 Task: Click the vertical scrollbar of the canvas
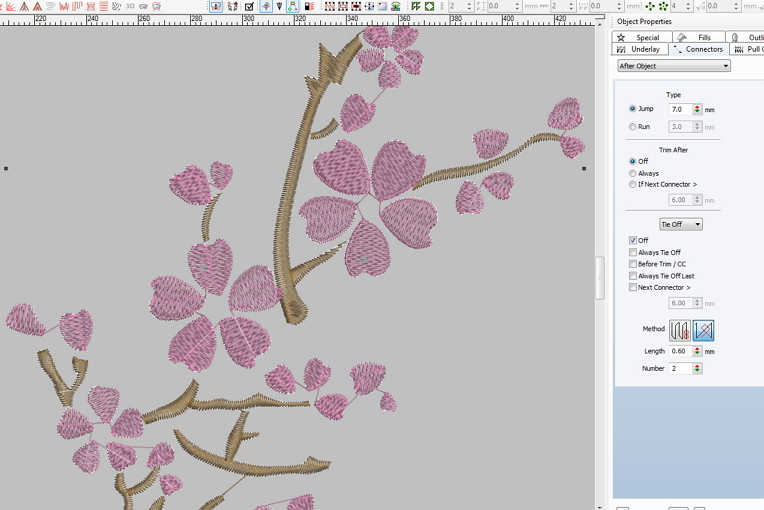[600, 278]
